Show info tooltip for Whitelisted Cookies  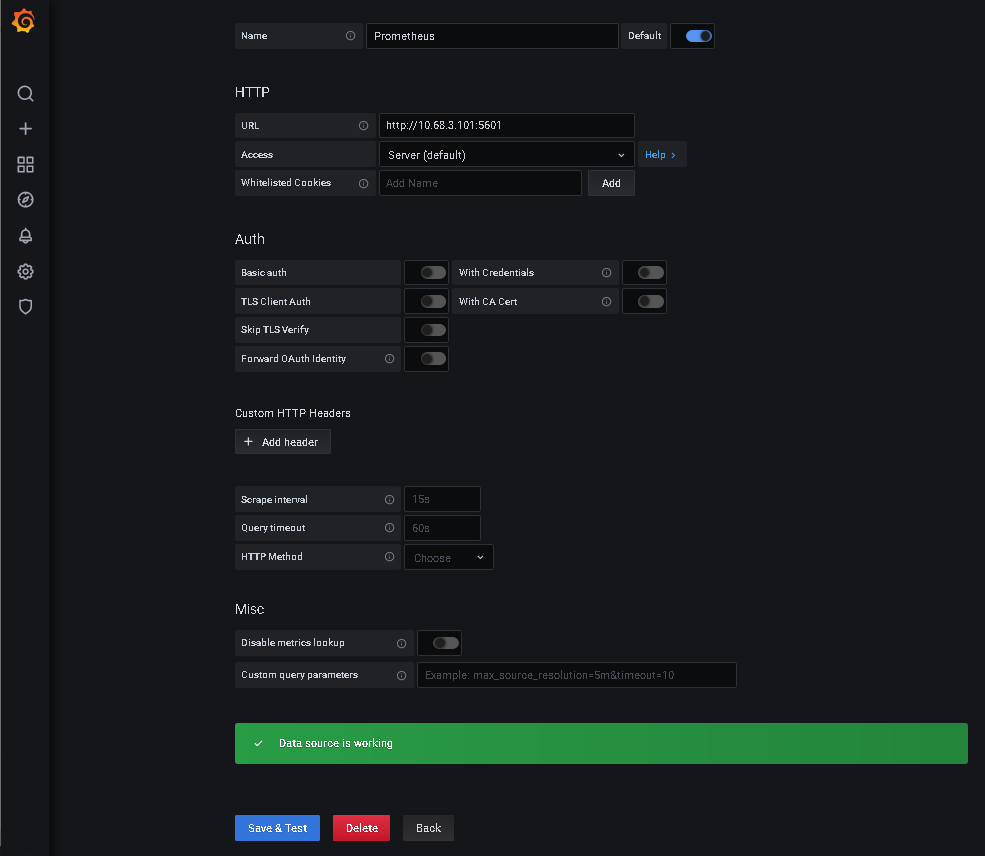pos(363,183)
